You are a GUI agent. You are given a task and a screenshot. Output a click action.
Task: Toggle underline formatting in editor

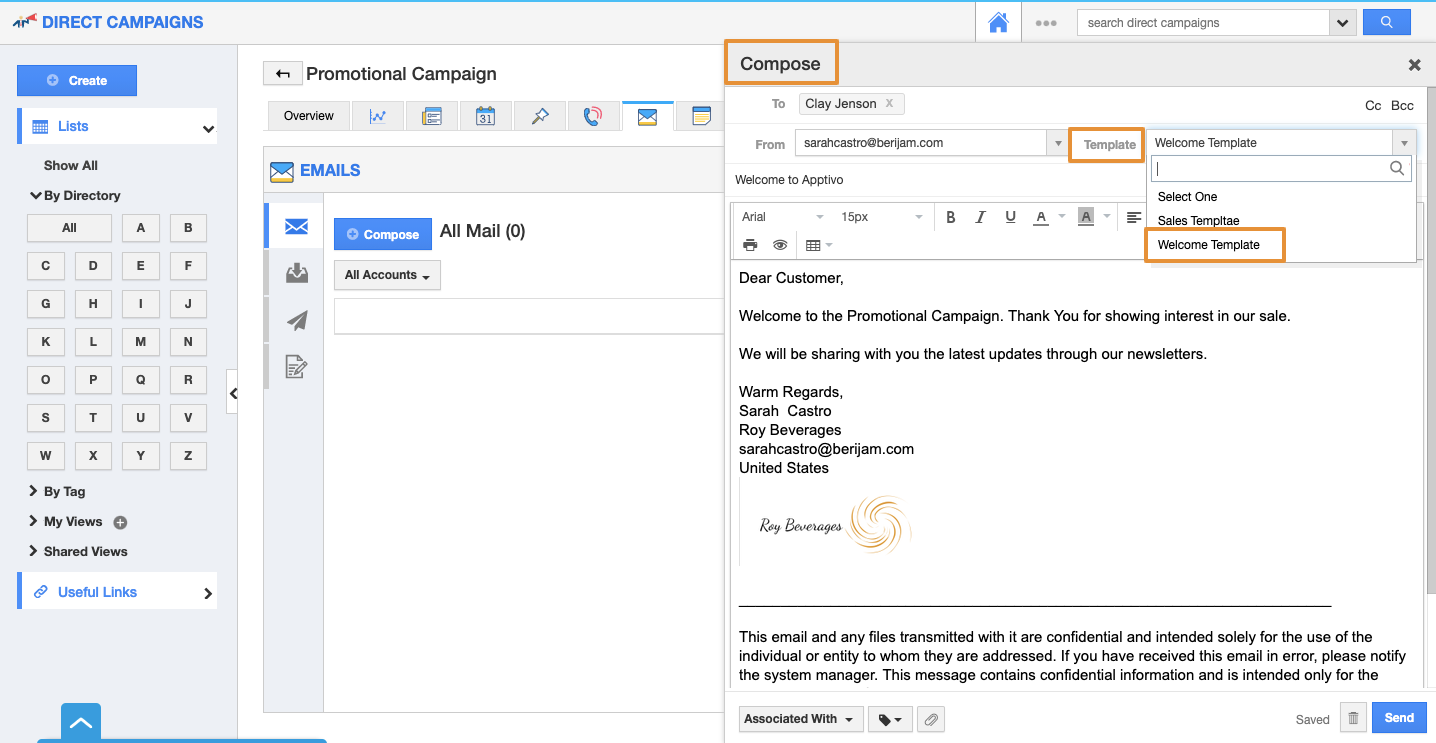1010,217
